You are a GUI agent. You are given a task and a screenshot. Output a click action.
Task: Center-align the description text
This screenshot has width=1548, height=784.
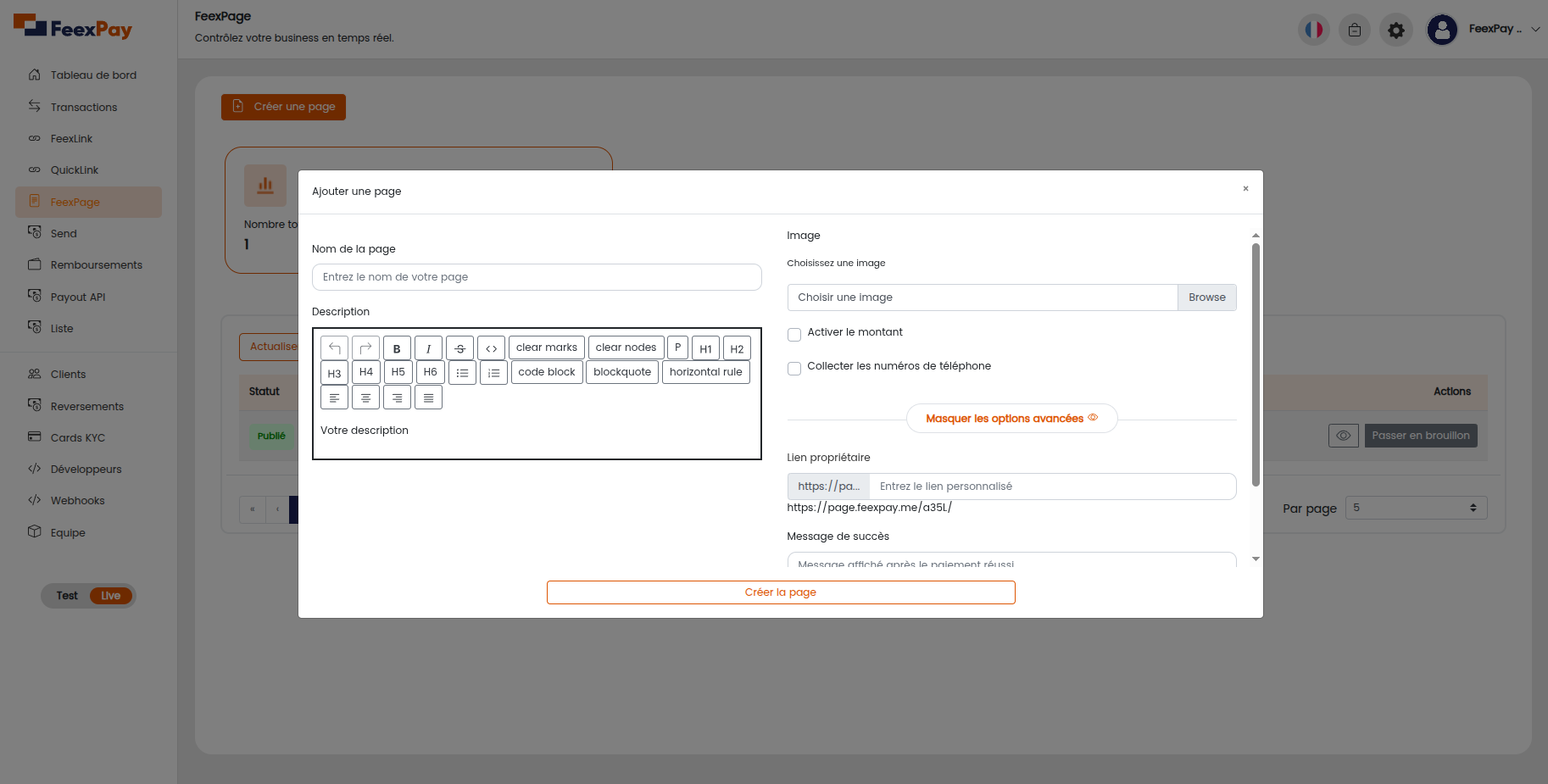(365, 398)
